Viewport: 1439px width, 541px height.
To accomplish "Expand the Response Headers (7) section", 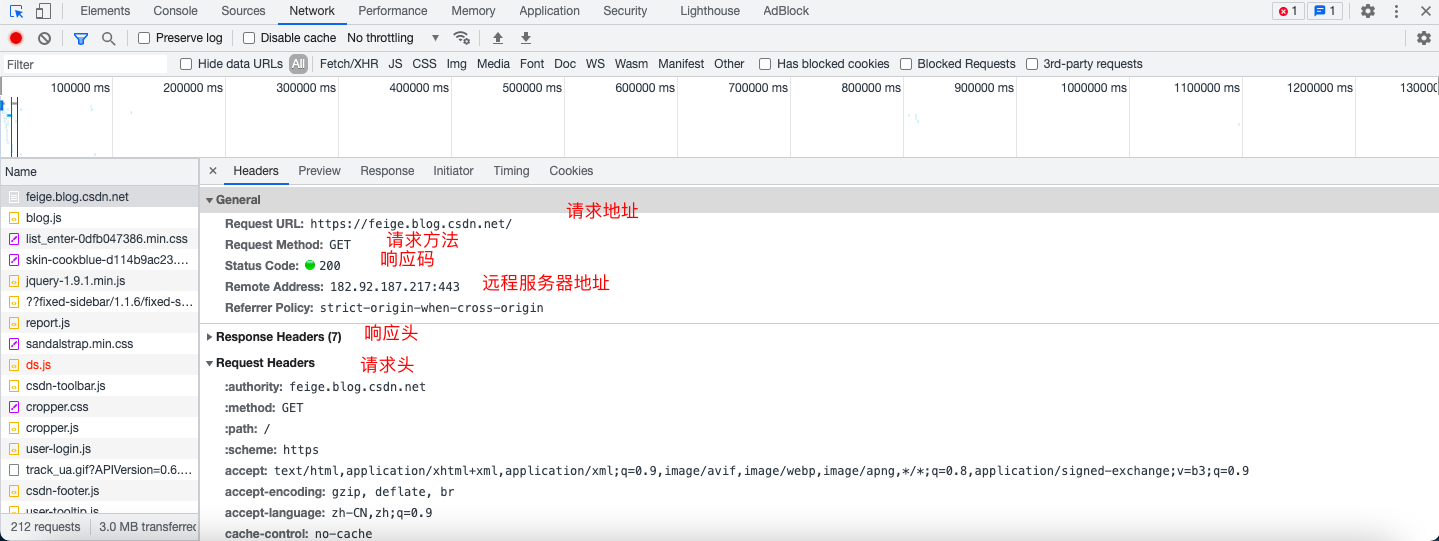I will (x=210, y=337).
